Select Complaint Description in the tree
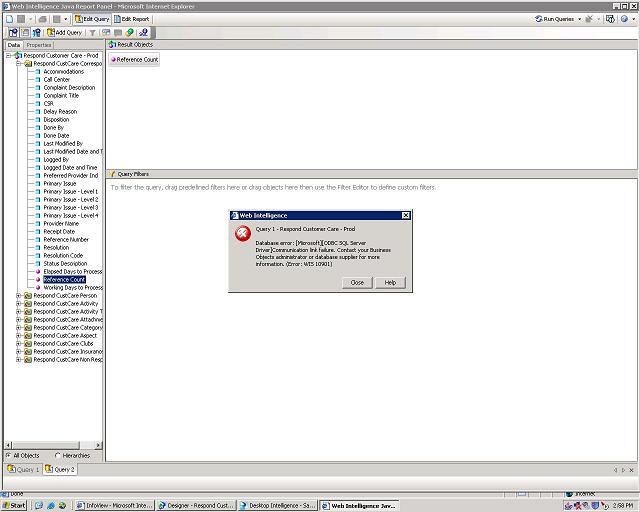This screenshot has width=640, height=512. click(69, 87)
